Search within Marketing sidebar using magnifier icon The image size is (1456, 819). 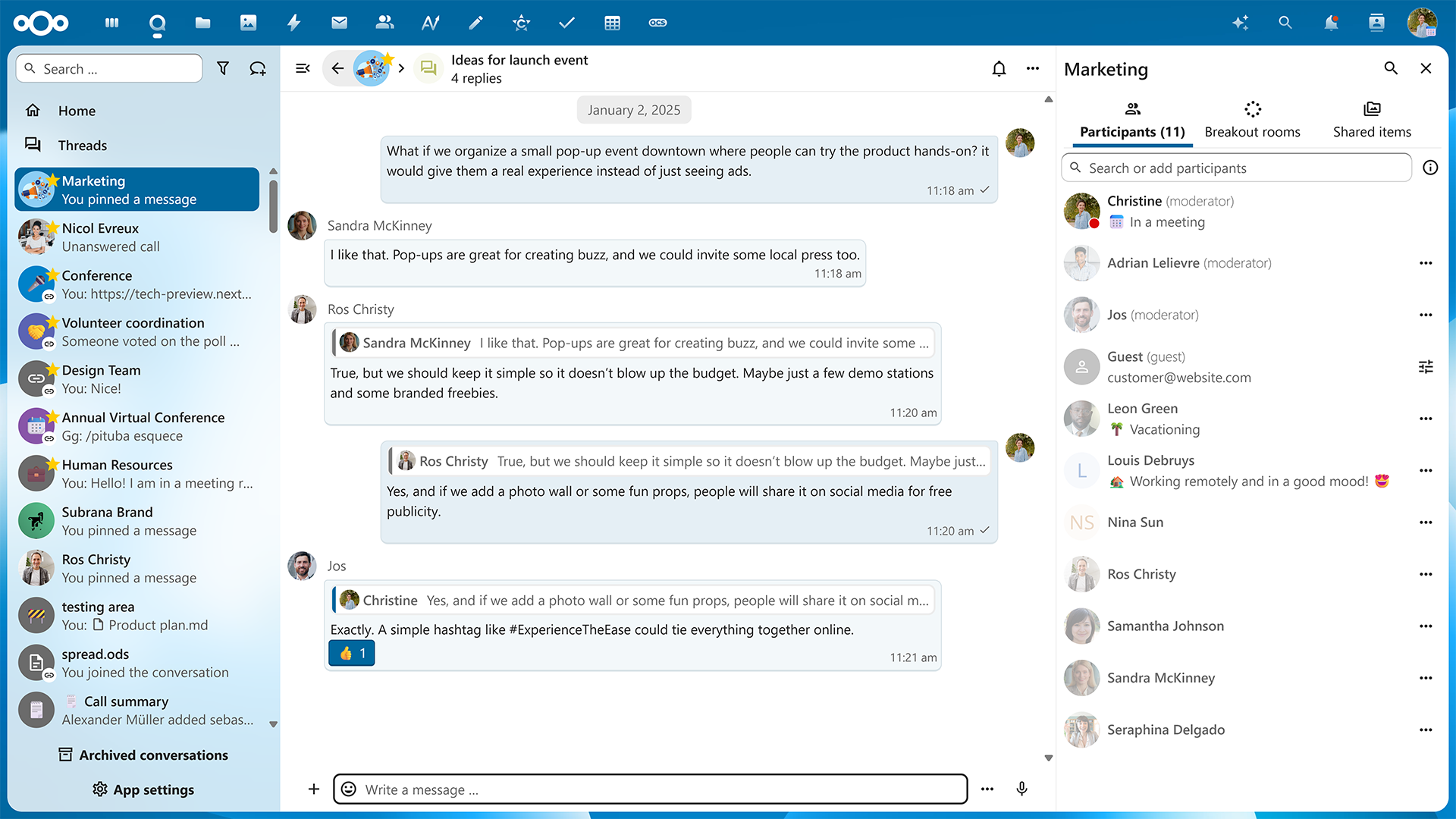(1390, 68)
